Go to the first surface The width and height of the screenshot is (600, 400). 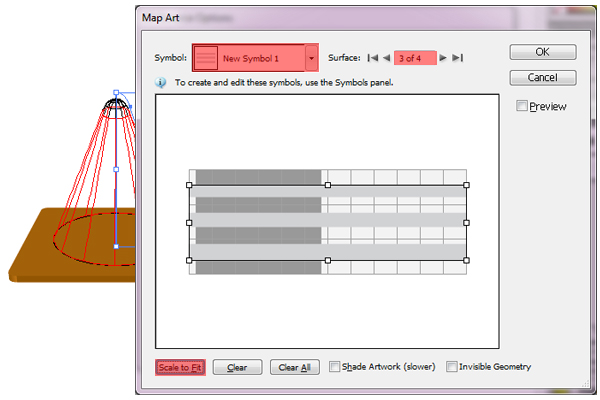coord(372,58)
